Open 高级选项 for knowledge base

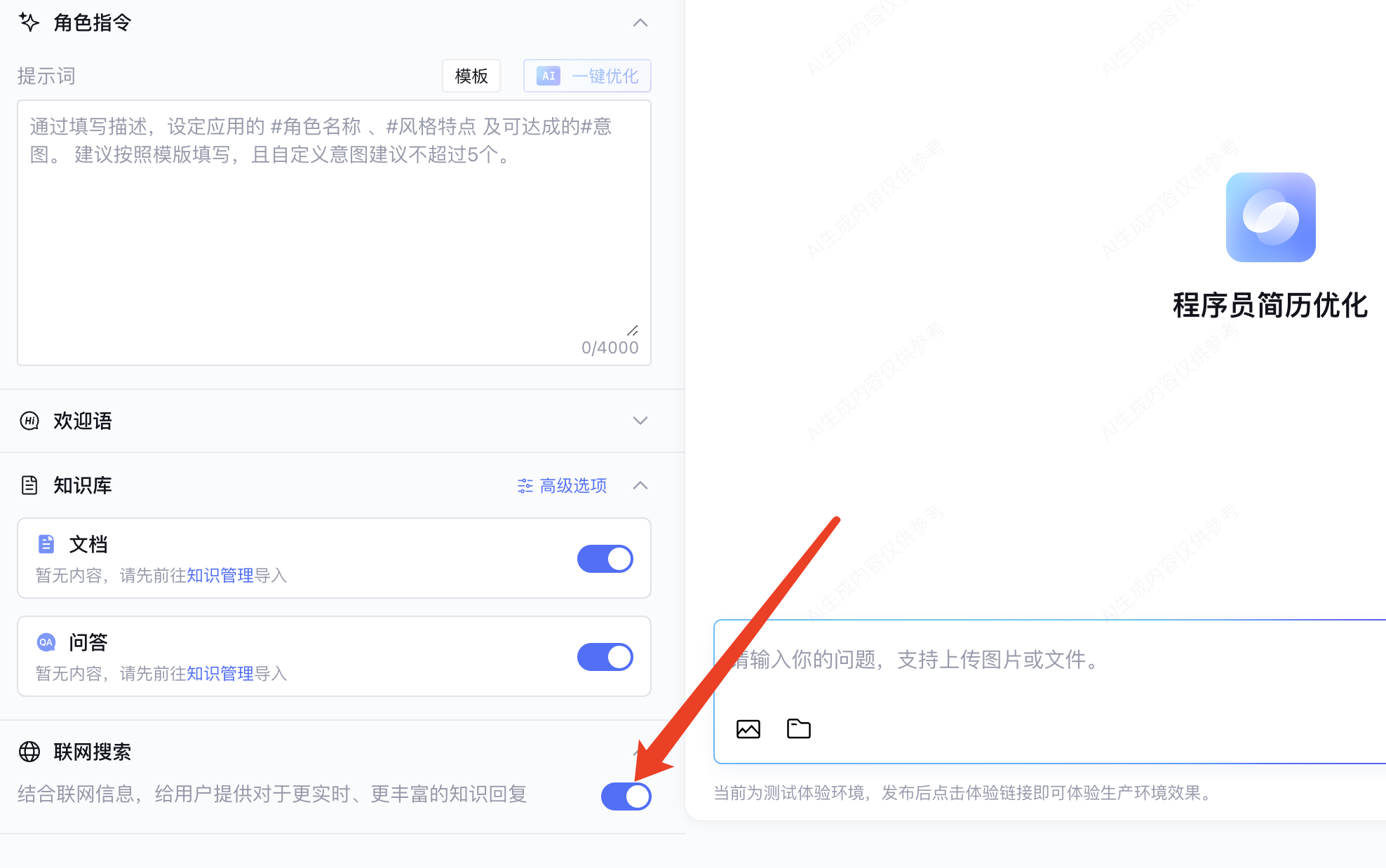pyautogui.click(x=563, y=486)
